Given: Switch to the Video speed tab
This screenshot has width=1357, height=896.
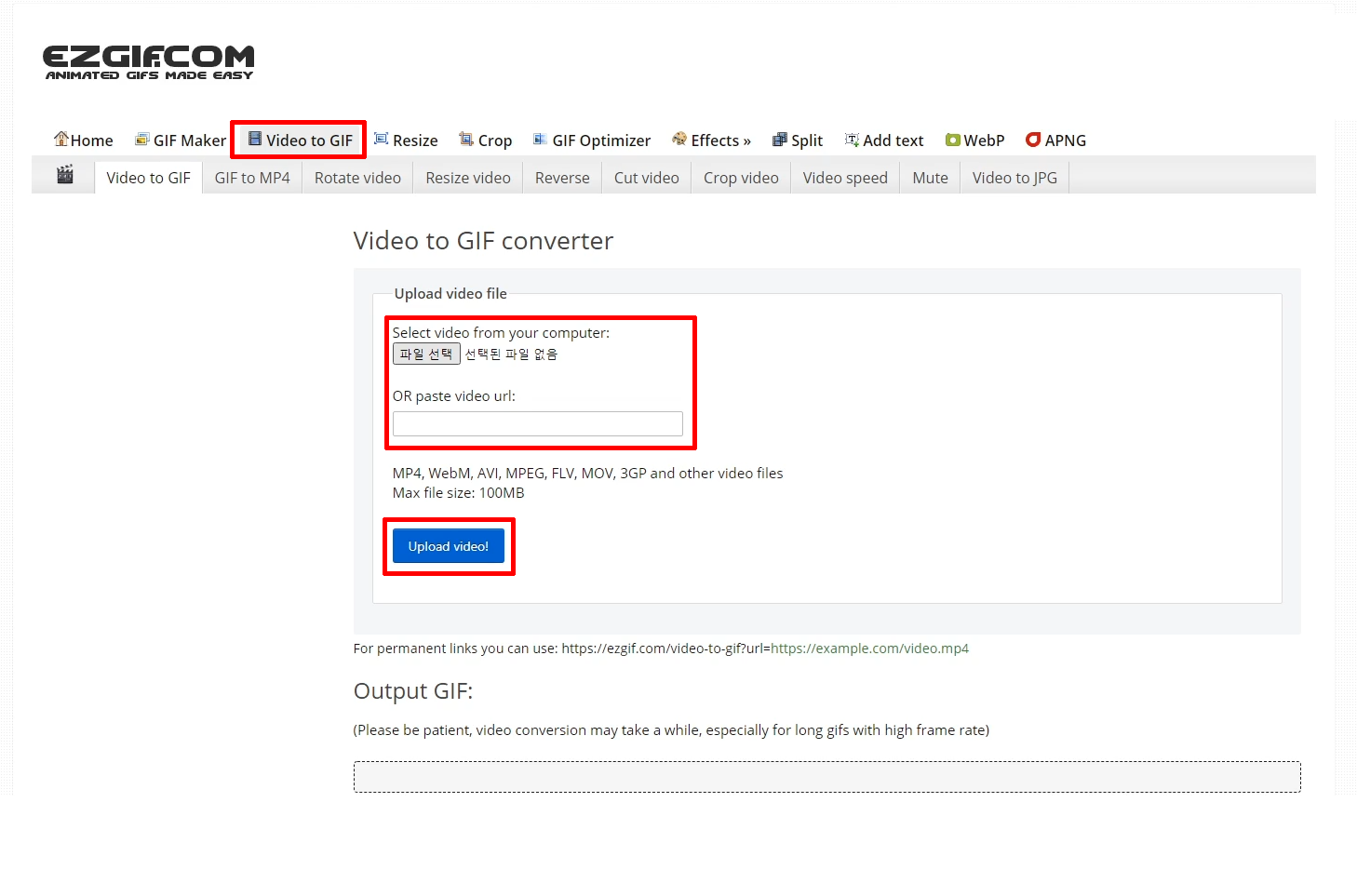Looking at the screenshot, I should [x=845, y=178].
